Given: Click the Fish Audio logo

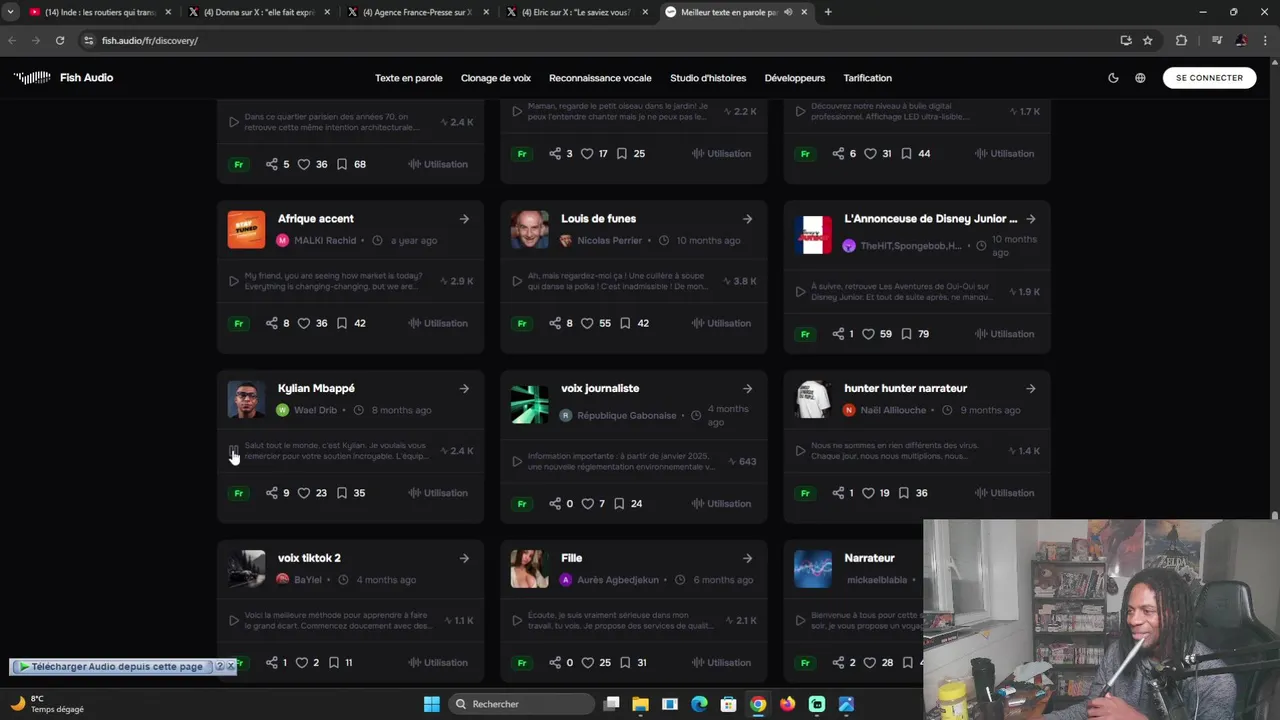Looking at the screenshot, I should point(63,78).
